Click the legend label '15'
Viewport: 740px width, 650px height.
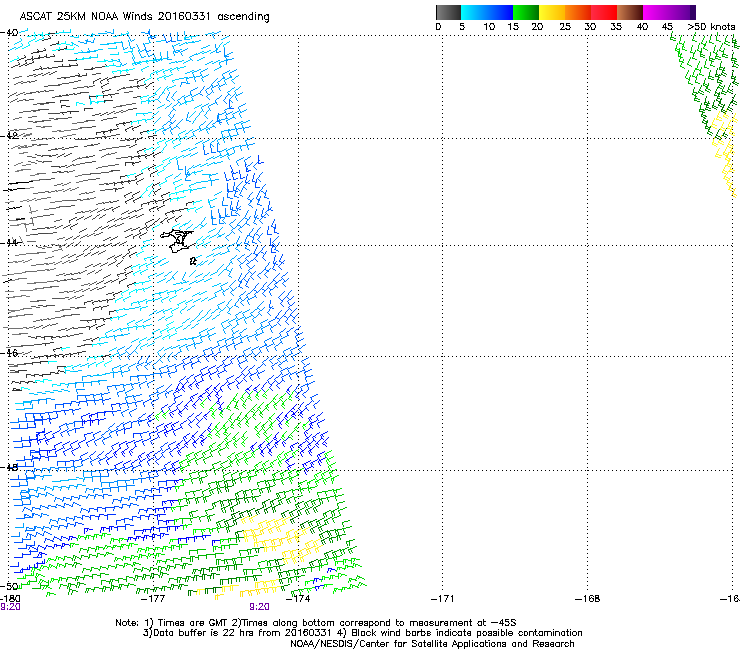[513, 27]
